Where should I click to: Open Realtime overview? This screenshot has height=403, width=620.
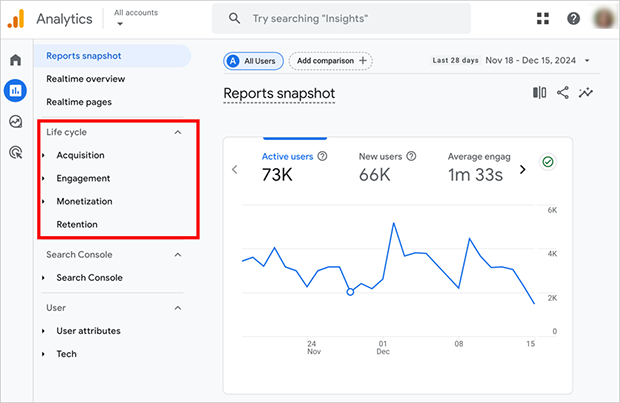pos(85,79)
